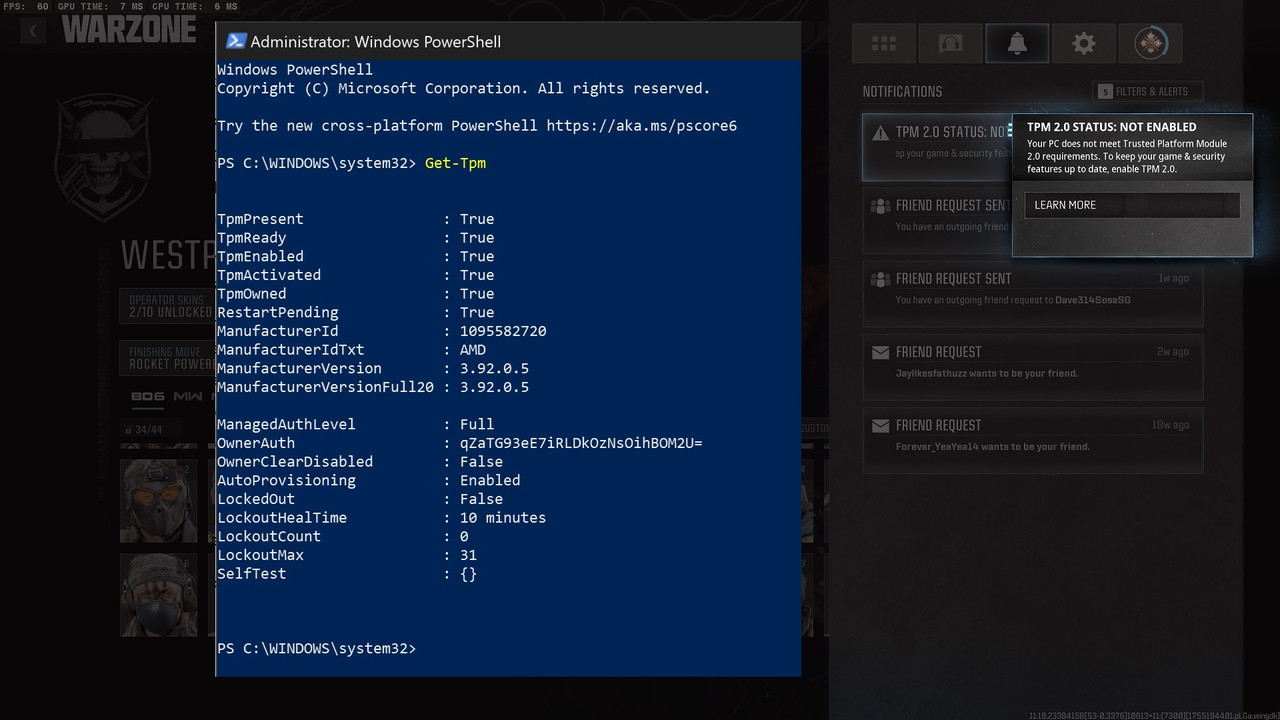Image resolution: width=1280 pixels, height=720 pixels.
Task: Open friend request from Jaylikesfathuzz
Action: click(x=1033, y=365)
